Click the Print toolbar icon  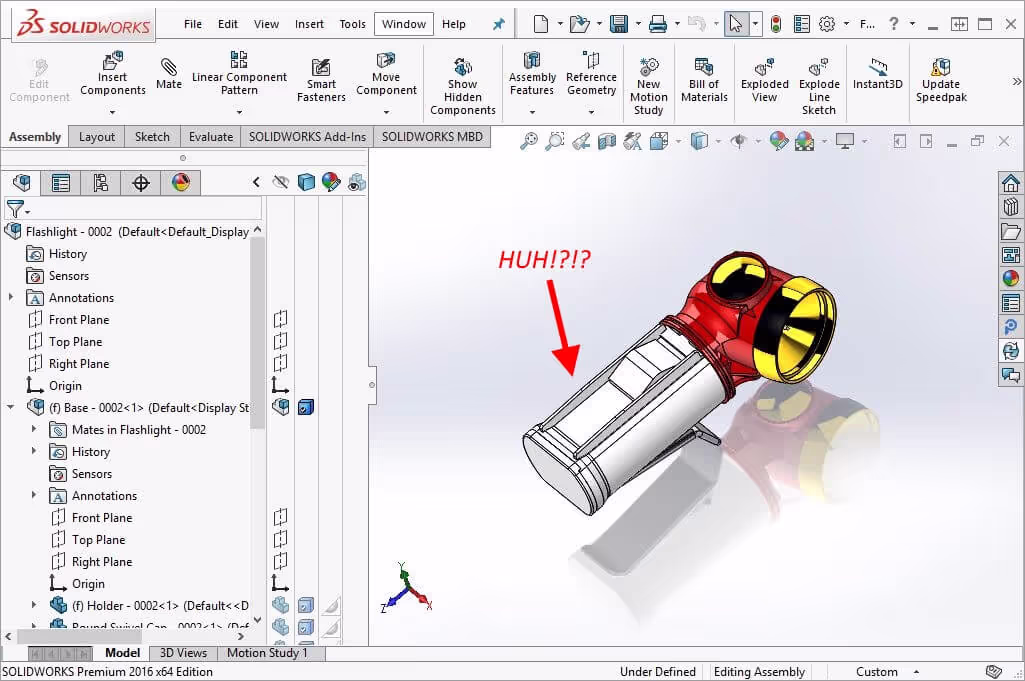[x=658, y=24]
